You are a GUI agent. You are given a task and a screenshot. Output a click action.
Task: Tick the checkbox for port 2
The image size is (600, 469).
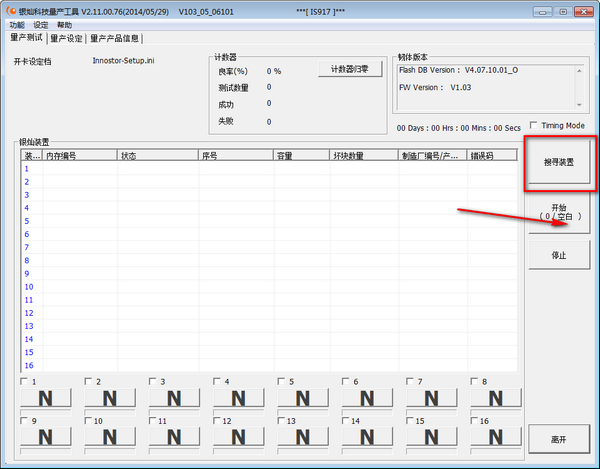point(88,382)
